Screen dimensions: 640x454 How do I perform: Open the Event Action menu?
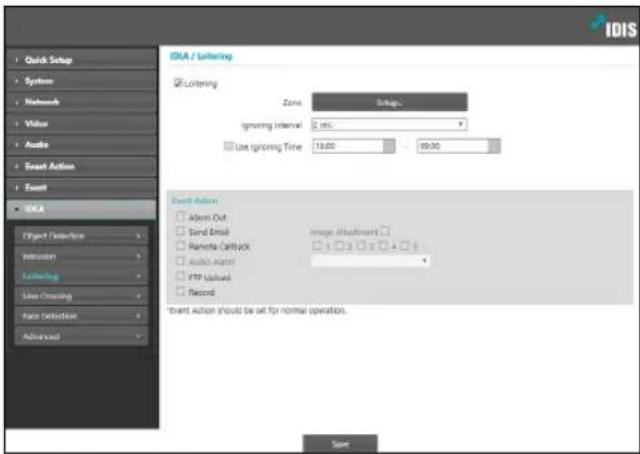pyautogui.click(x=81, y=166)
